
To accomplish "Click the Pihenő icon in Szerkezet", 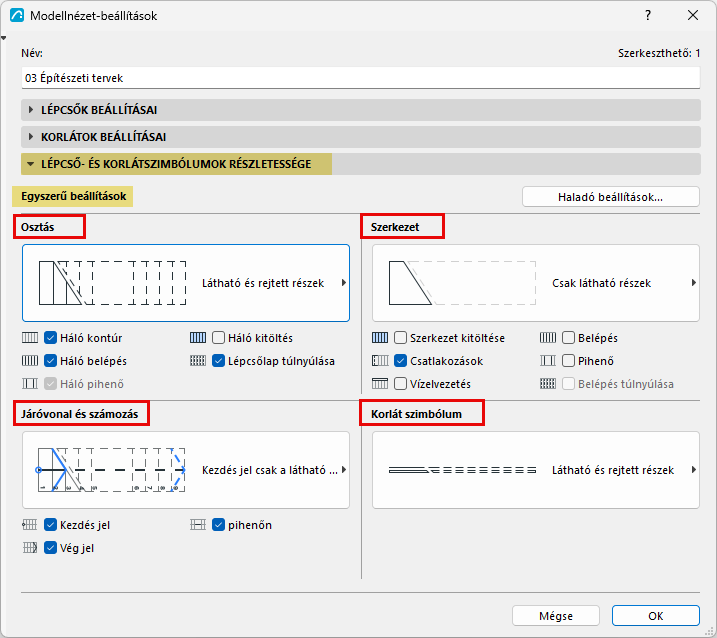I will point(547,360).
